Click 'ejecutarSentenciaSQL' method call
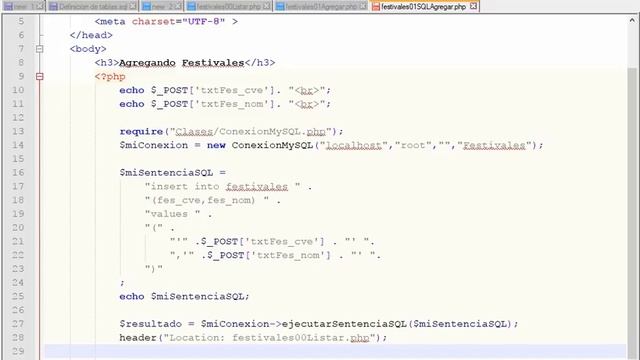This screenshot has height=360, width=640. click(x=344, y=324)
